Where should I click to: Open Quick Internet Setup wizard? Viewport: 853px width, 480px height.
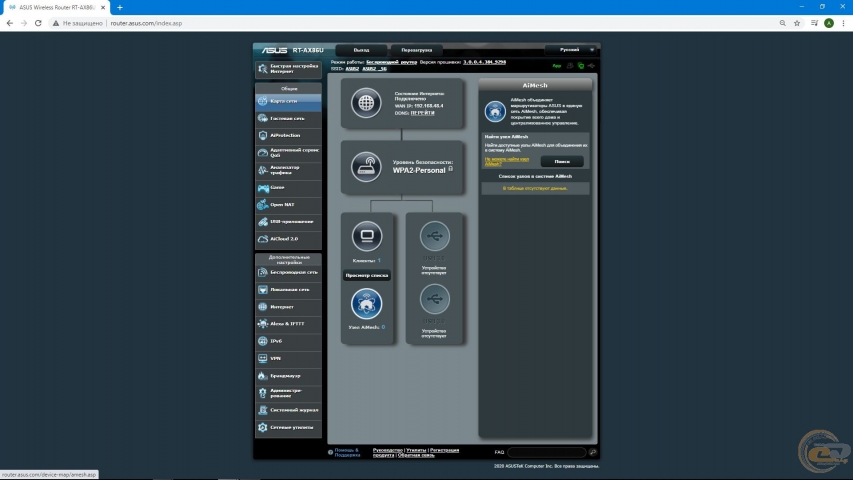click(x=288, y=69)
